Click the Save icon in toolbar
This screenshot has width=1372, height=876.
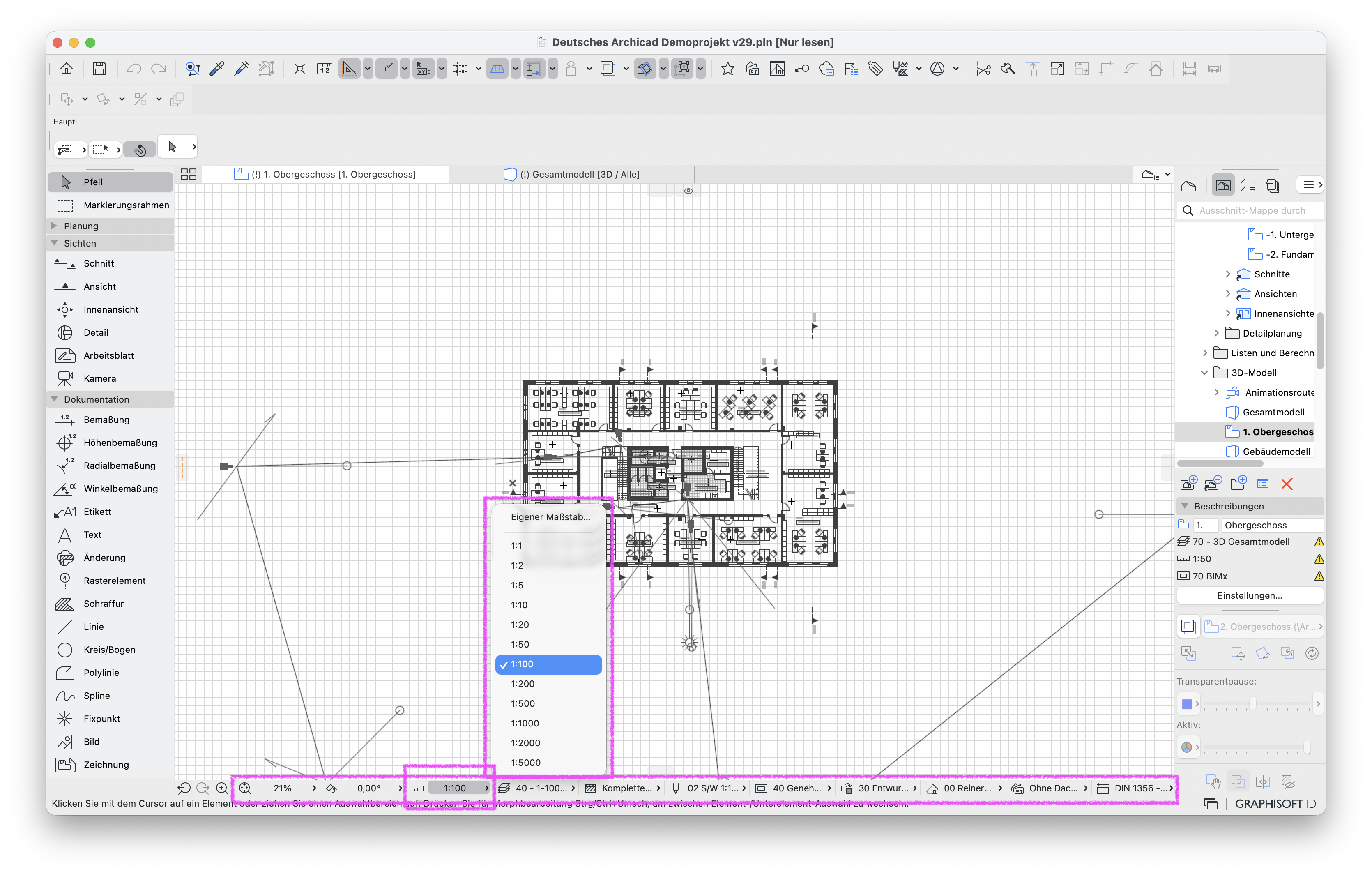pos(99,69)
